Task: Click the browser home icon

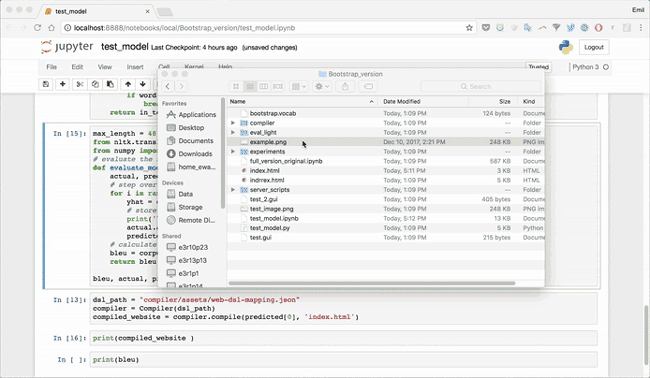Action: coord(51,28)
